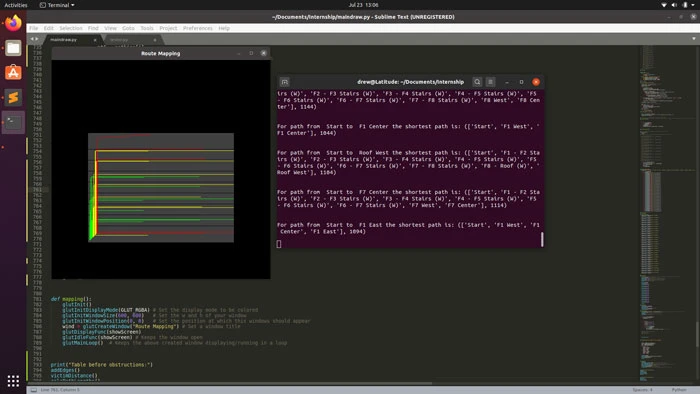Click the horizontal scrollbar at editor bottom
Image resolution: width=700 pixels, height=394 pixels.
click(x=229, y=383)
